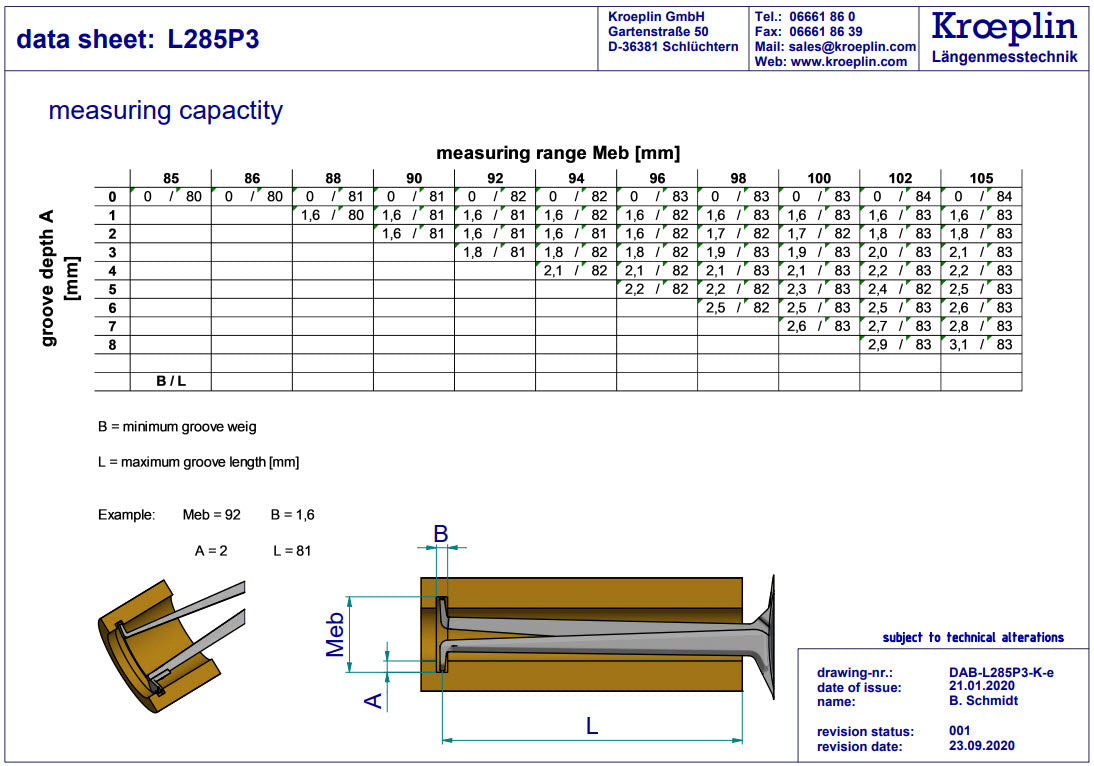
Task: Click the blue B dimension label in drawing
Action: point(440,534)
